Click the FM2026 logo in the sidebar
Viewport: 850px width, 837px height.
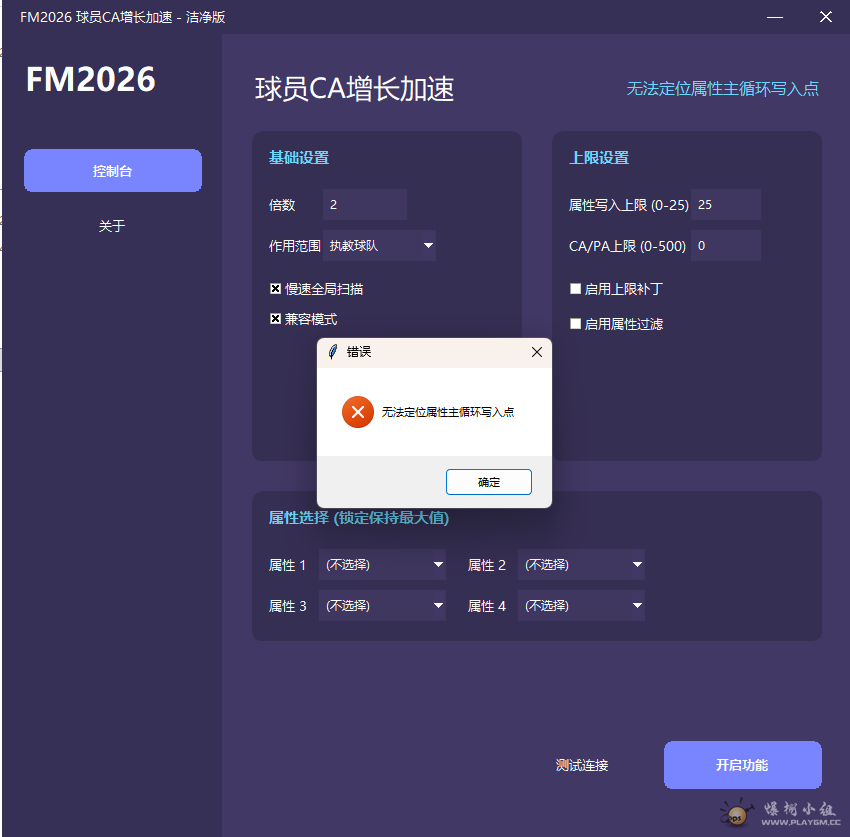91,79
